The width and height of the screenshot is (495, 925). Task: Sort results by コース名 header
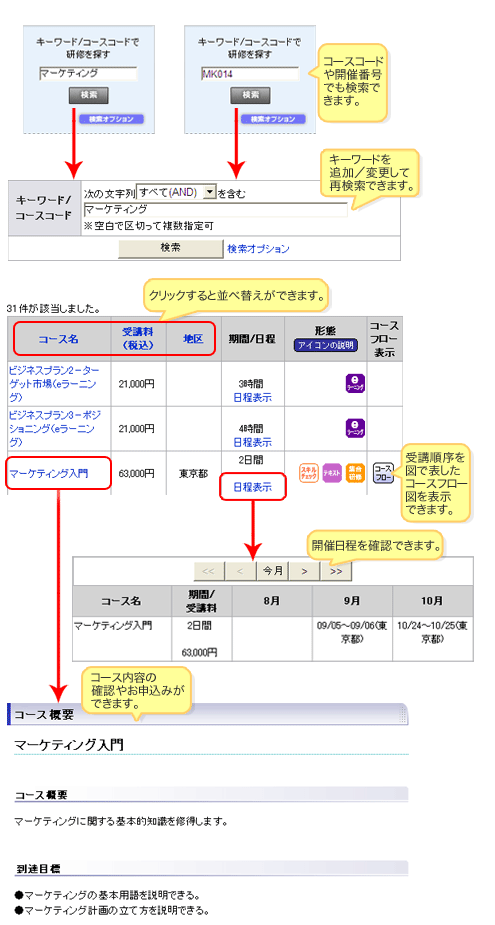58,339
